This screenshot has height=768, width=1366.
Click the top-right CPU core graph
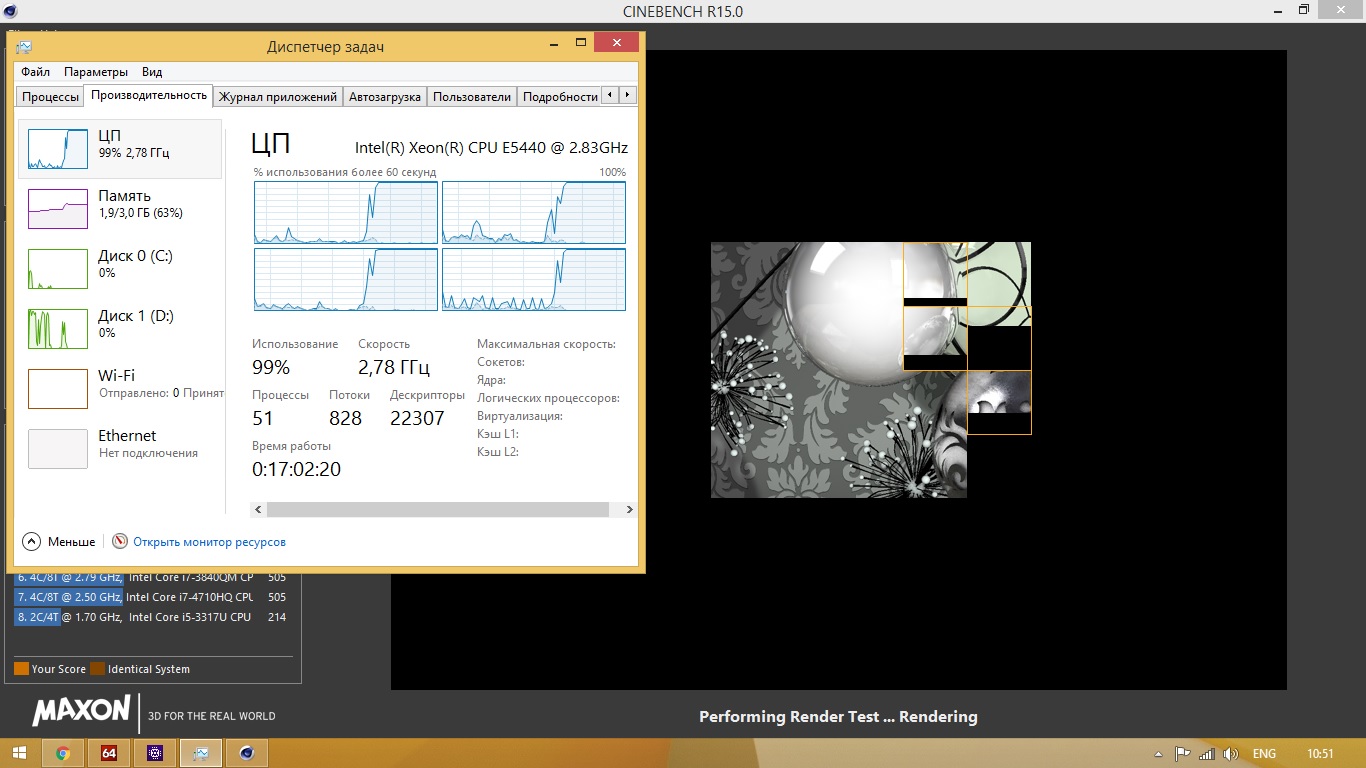534,212
